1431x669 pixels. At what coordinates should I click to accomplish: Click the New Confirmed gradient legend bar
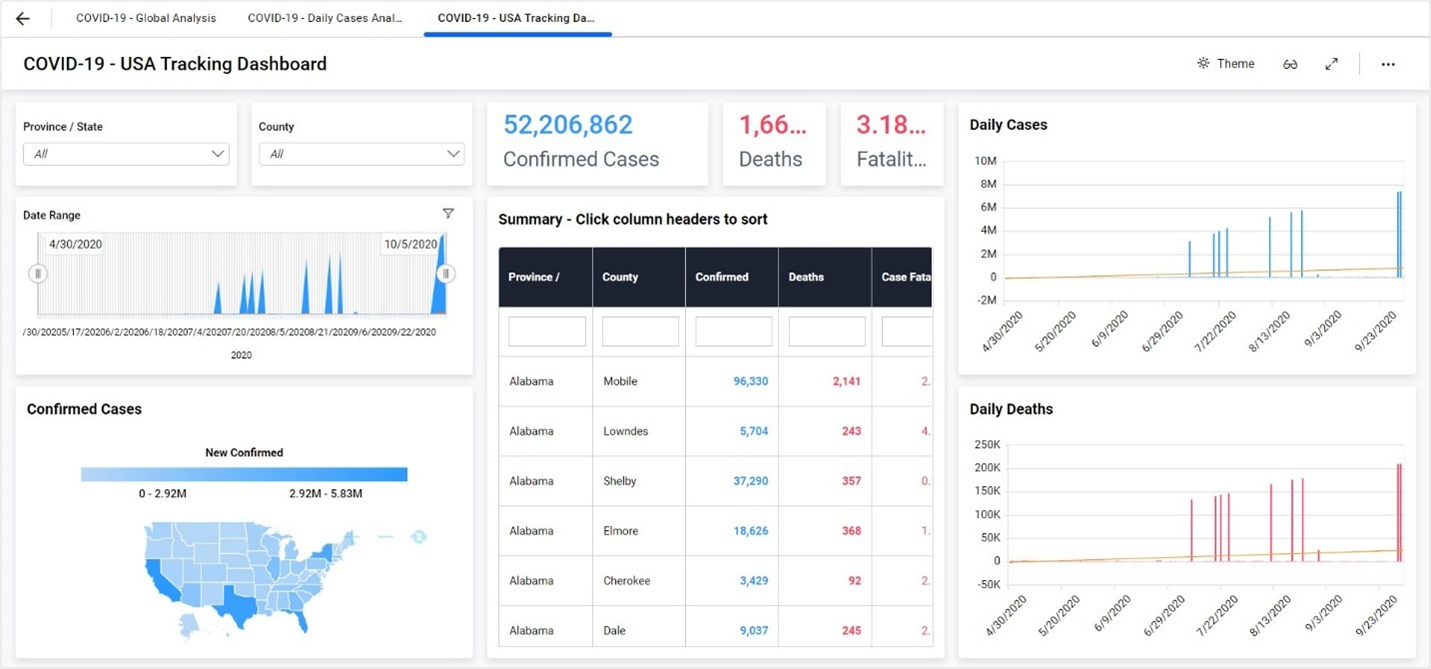click(x=243, y=473)
